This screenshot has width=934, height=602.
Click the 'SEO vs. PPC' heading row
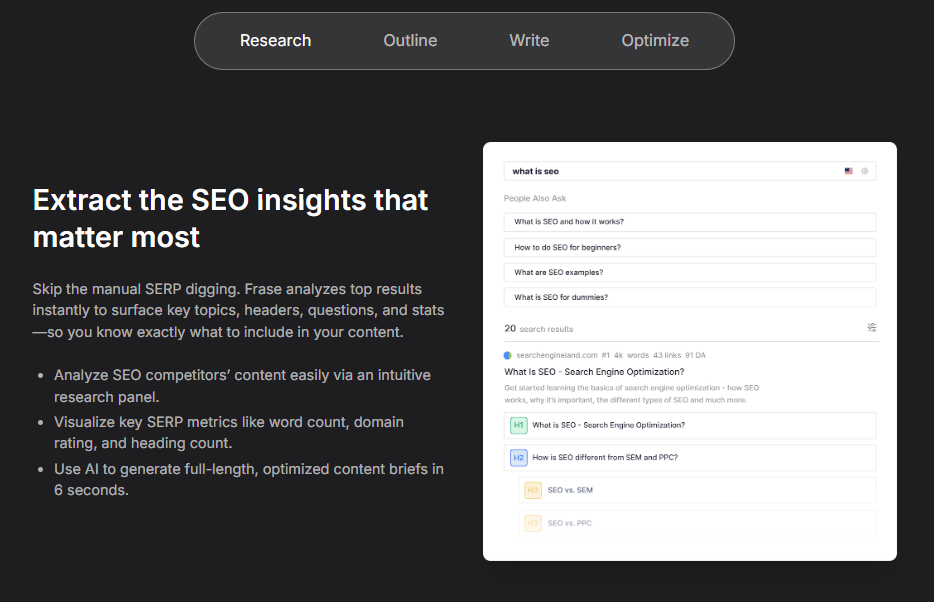(697, 523)
